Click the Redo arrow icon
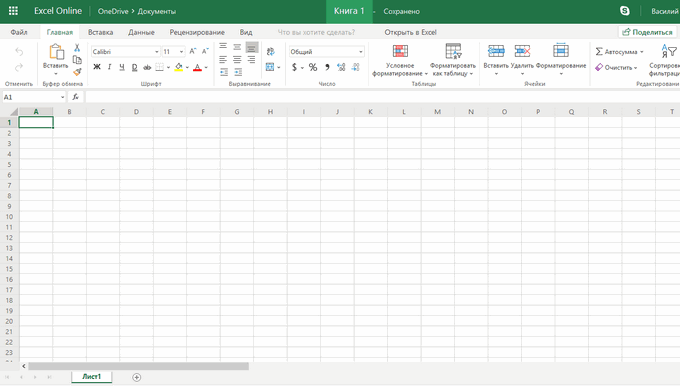Screen dimensions: 680x386 (19, 67)
